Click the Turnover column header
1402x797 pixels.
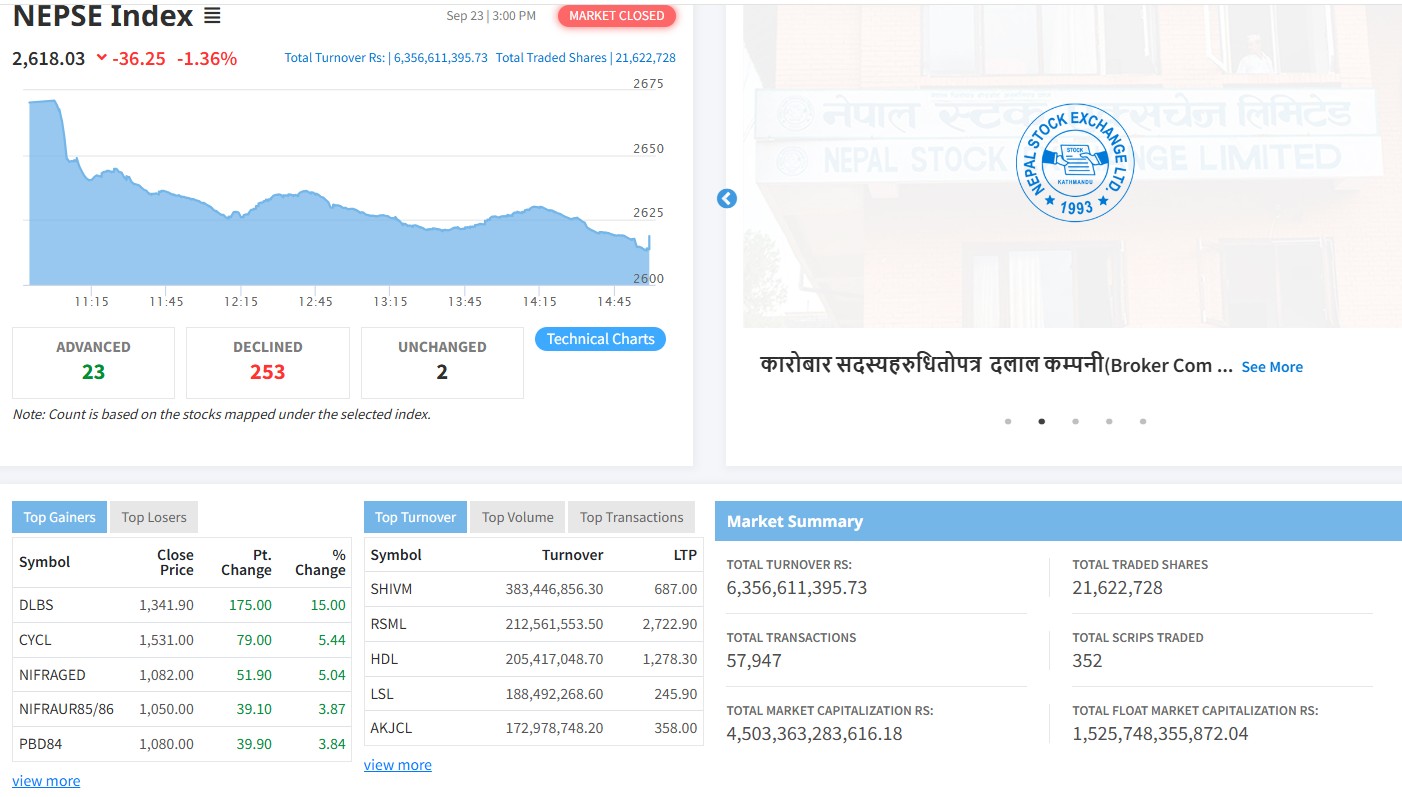pyautogui.click(x=573, y=555)
